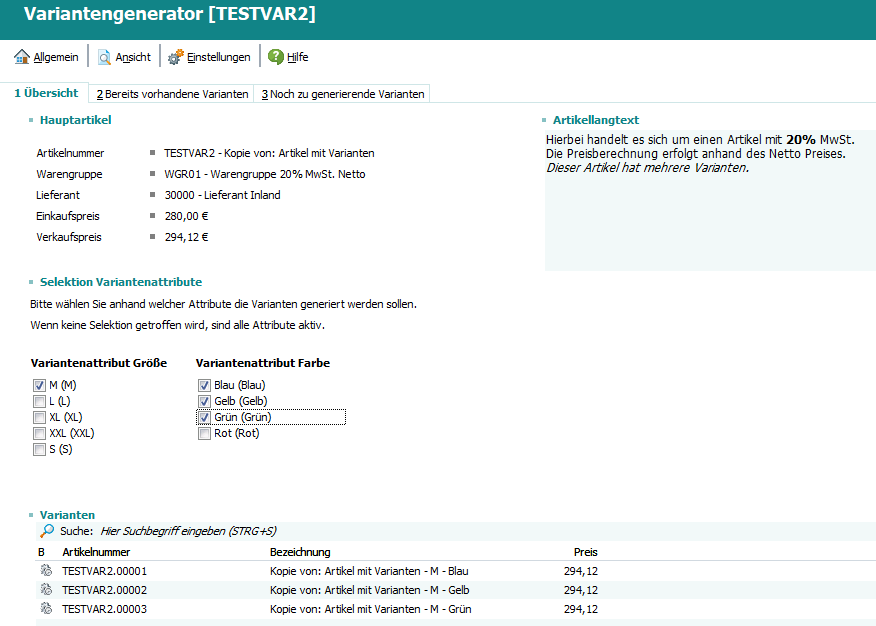Image resolution: width=876 pixels, height=626 pixels.
Task: Click the row icon for TESTVAR2.00001
Action: tap(45, 571)
